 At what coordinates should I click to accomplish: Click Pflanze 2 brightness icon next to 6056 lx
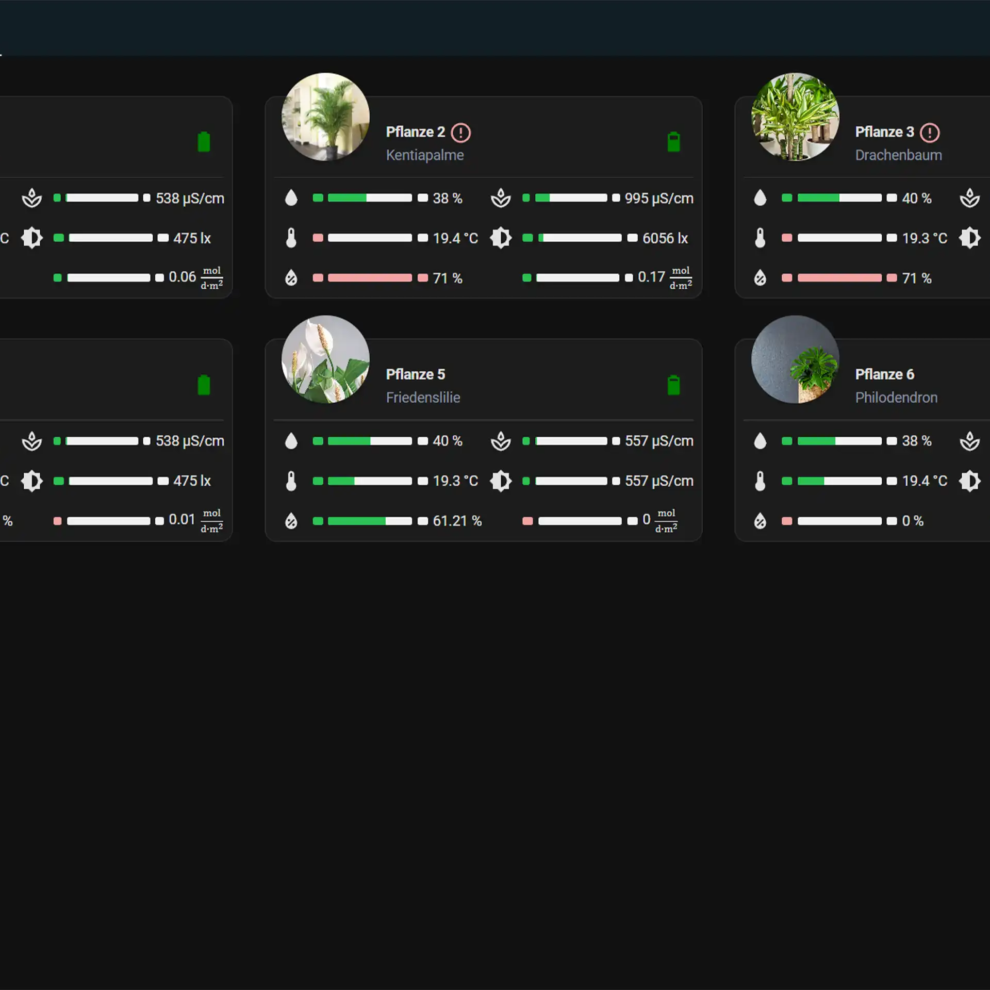501,238
